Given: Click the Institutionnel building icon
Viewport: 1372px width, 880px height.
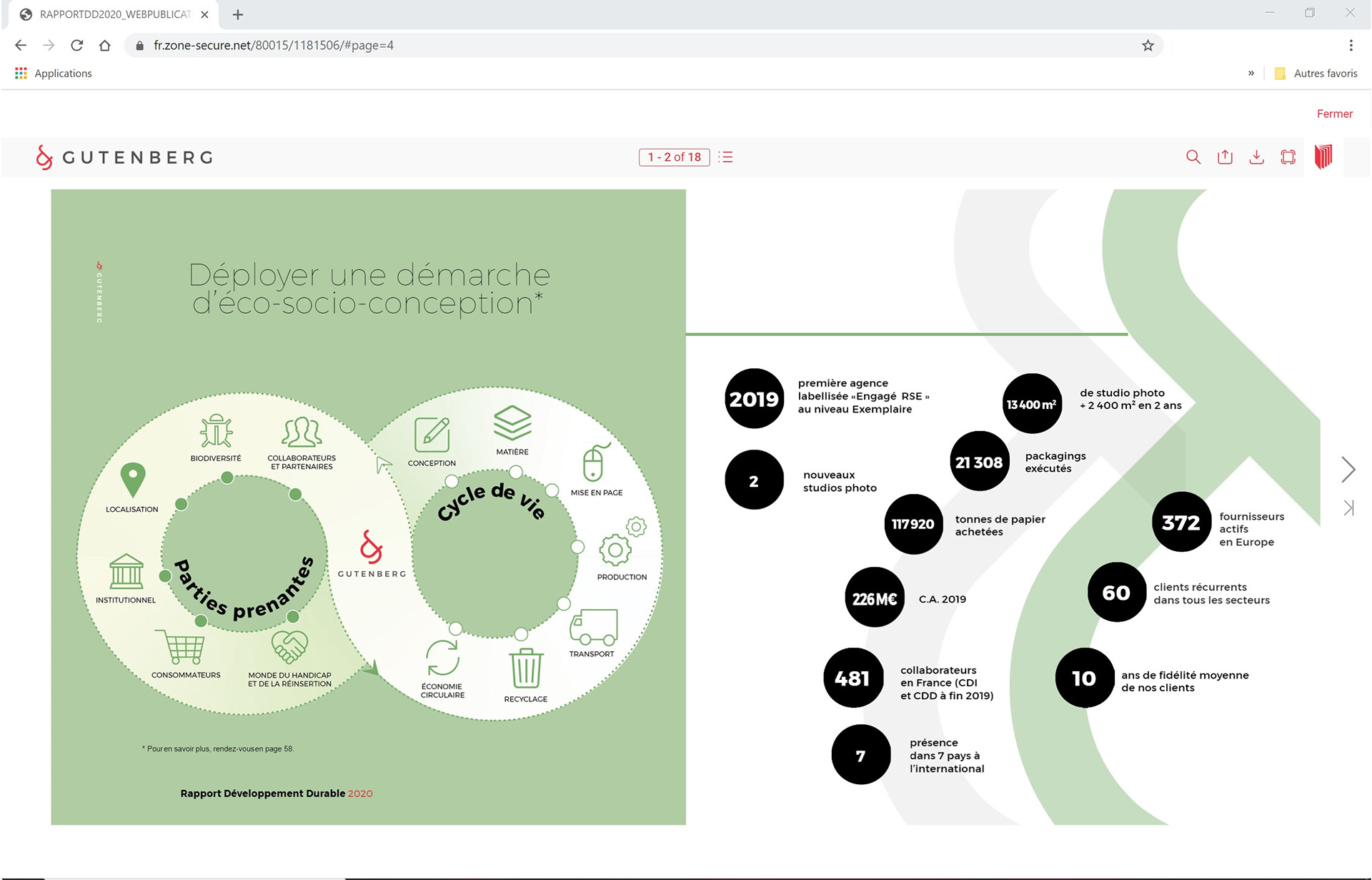Looking at the screenshot, I should (x=126, y=570).
